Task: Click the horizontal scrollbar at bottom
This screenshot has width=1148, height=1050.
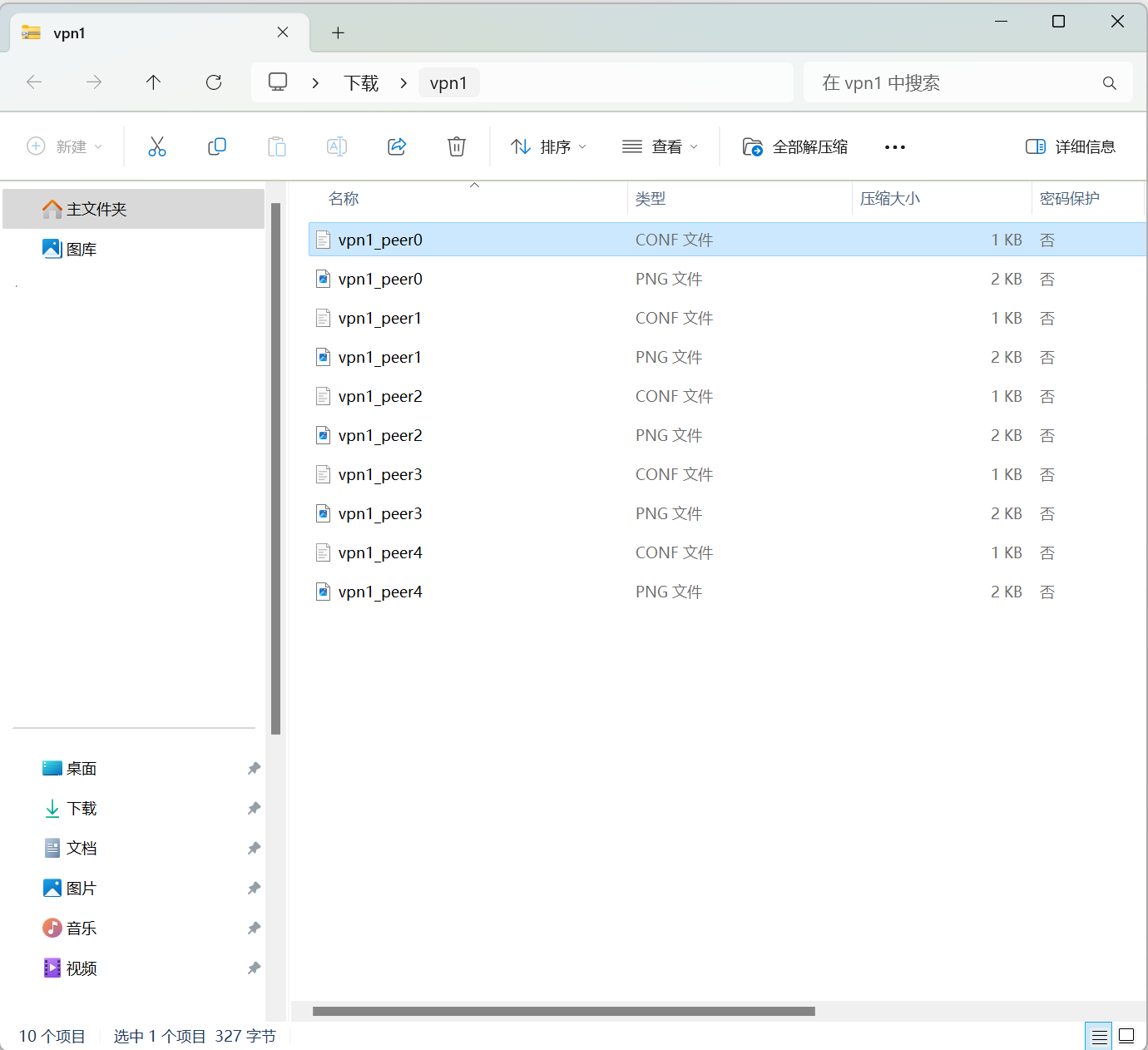Action: 564,1012
